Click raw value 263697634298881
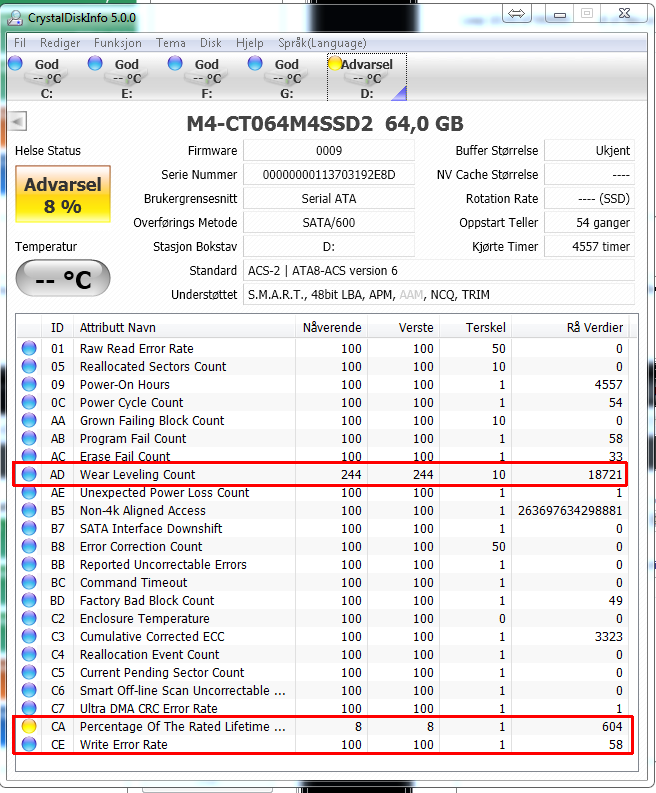Screen dimensions: 656x793 (570, 510)
